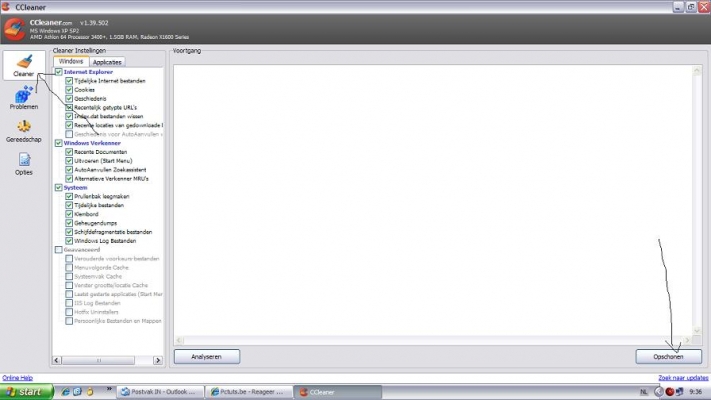711x400 pixels.
Task: Check Verouderde voorkeurs-bestanden
Action: [69, 259]
